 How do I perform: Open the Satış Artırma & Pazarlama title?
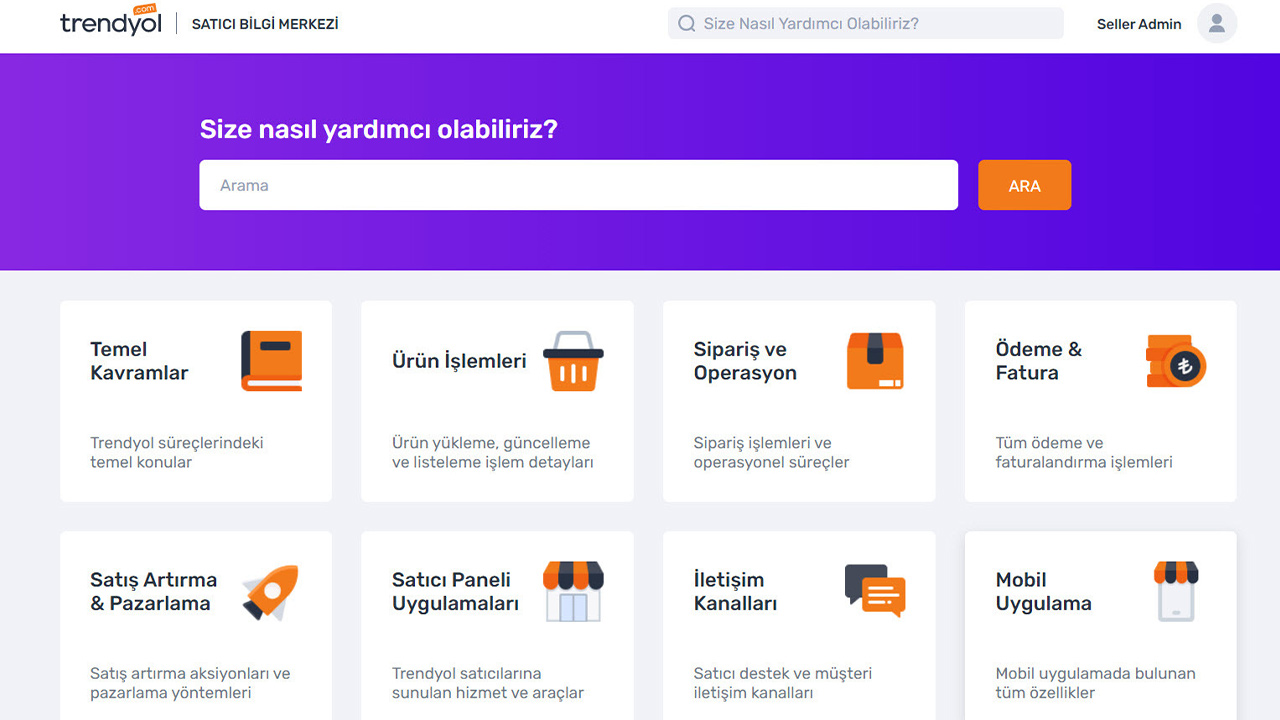pos(153,592)
